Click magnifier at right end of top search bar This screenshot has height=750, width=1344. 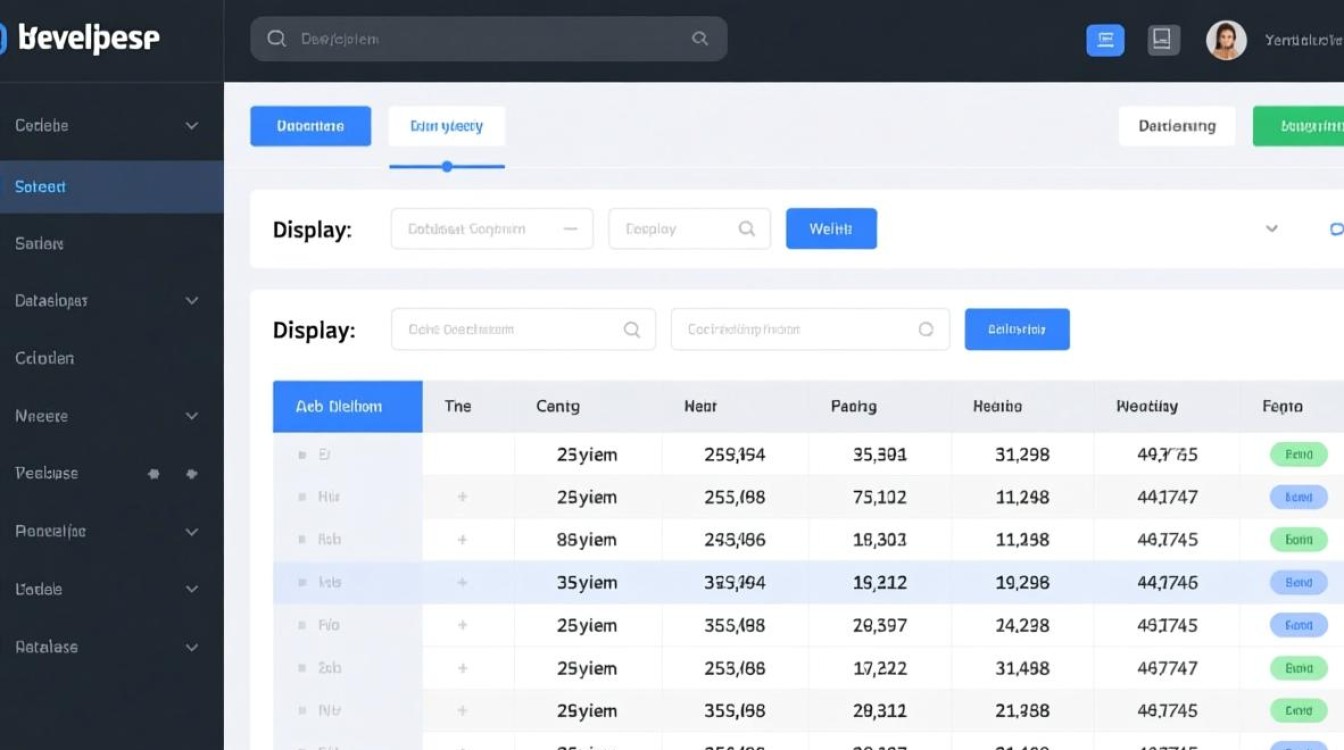(x=700, y=39)
